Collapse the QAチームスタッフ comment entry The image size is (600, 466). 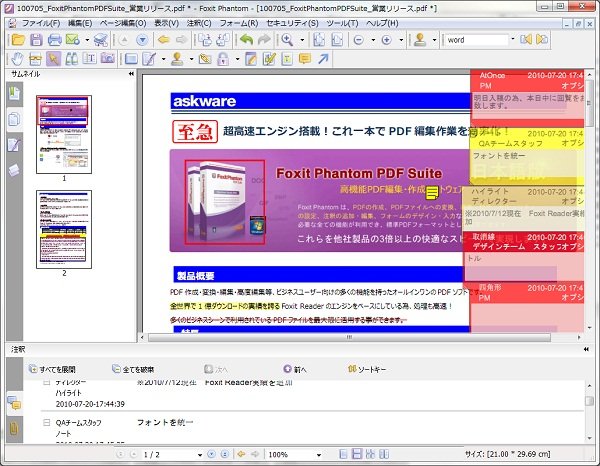[46, 422]
